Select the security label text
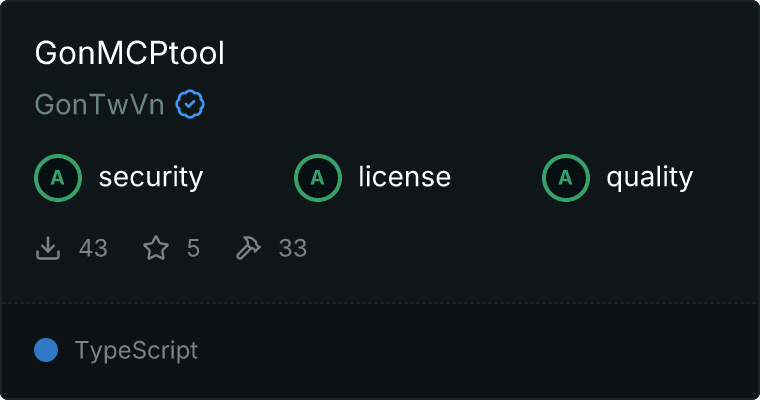The width and height of the screenshot is (760, 400). pos(151,177)
